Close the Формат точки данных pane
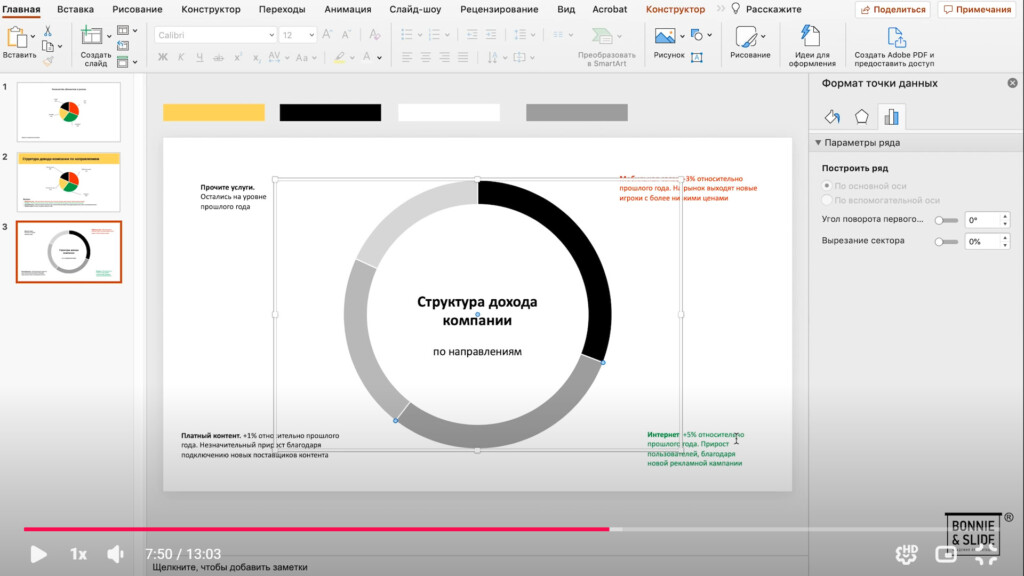The height and width of the screenshot is (576, 1024). tap(1012, 83)
